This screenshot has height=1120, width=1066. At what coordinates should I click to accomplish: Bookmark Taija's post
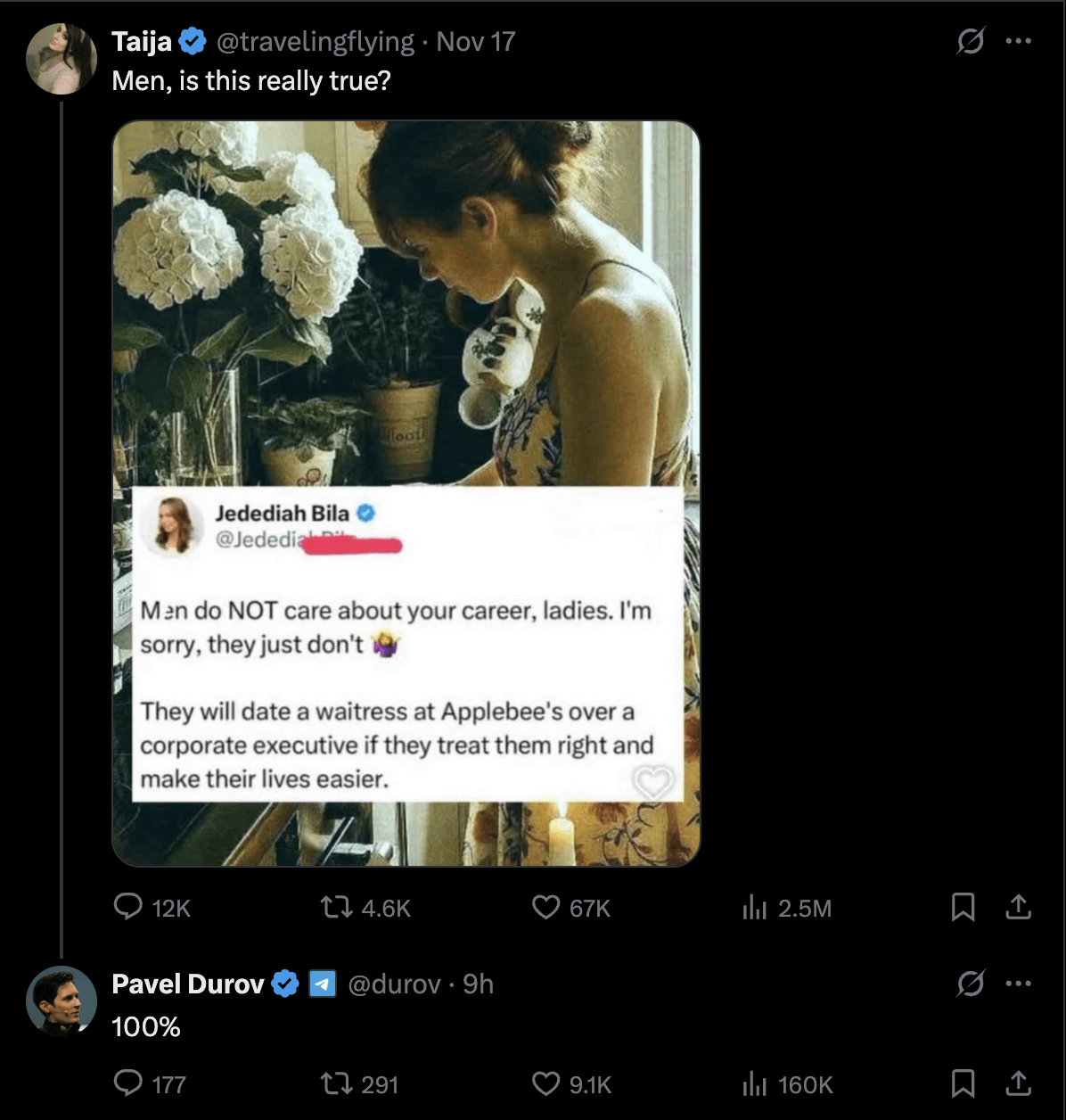[x=962, y=908]
